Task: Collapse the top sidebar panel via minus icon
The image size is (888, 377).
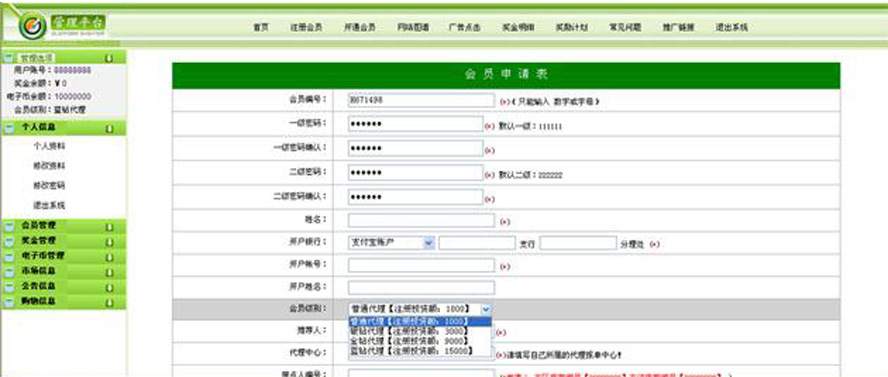Action: pos(9,58)
